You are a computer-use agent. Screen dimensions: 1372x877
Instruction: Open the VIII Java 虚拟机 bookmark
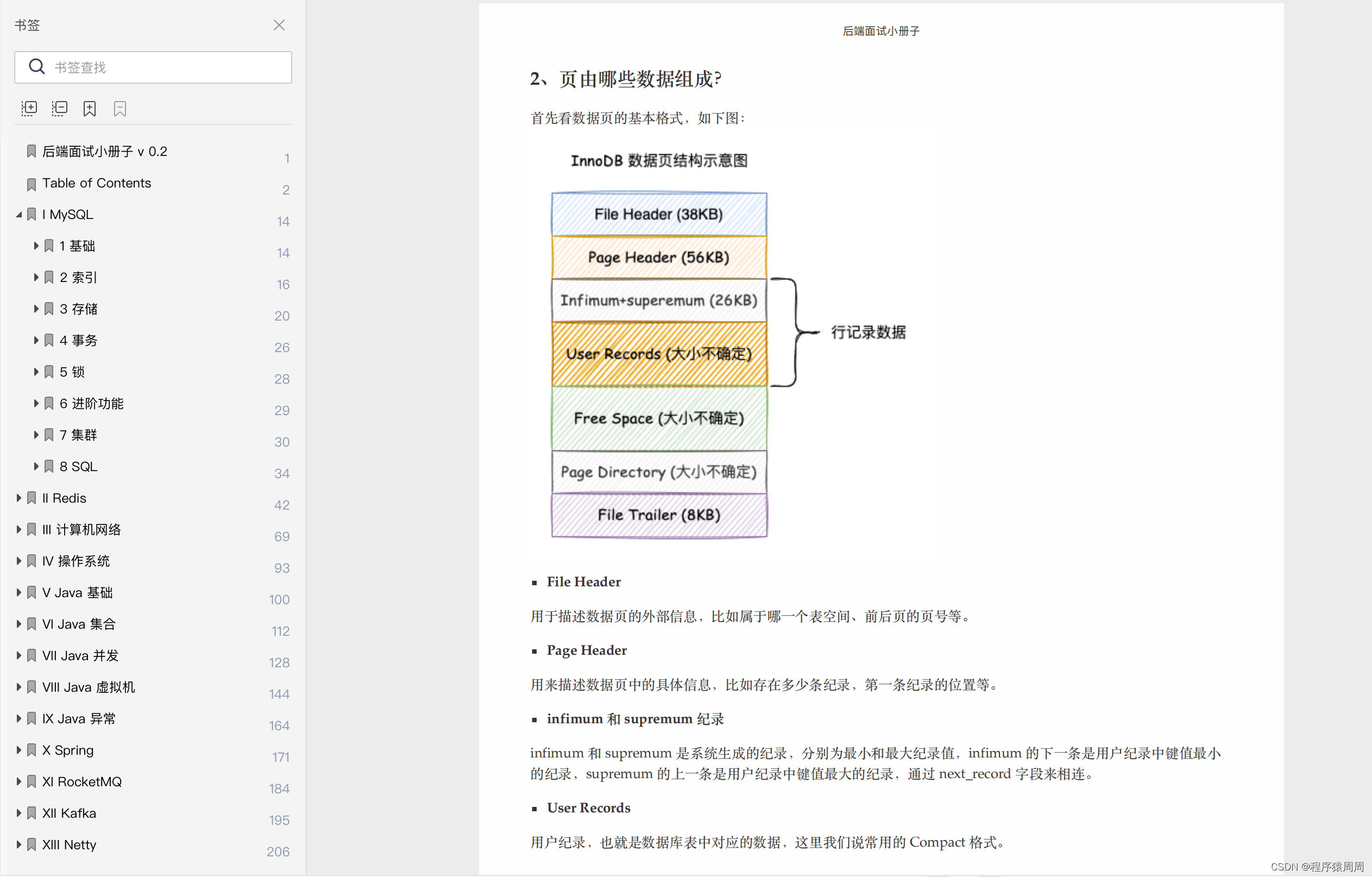tap(89, 687)
